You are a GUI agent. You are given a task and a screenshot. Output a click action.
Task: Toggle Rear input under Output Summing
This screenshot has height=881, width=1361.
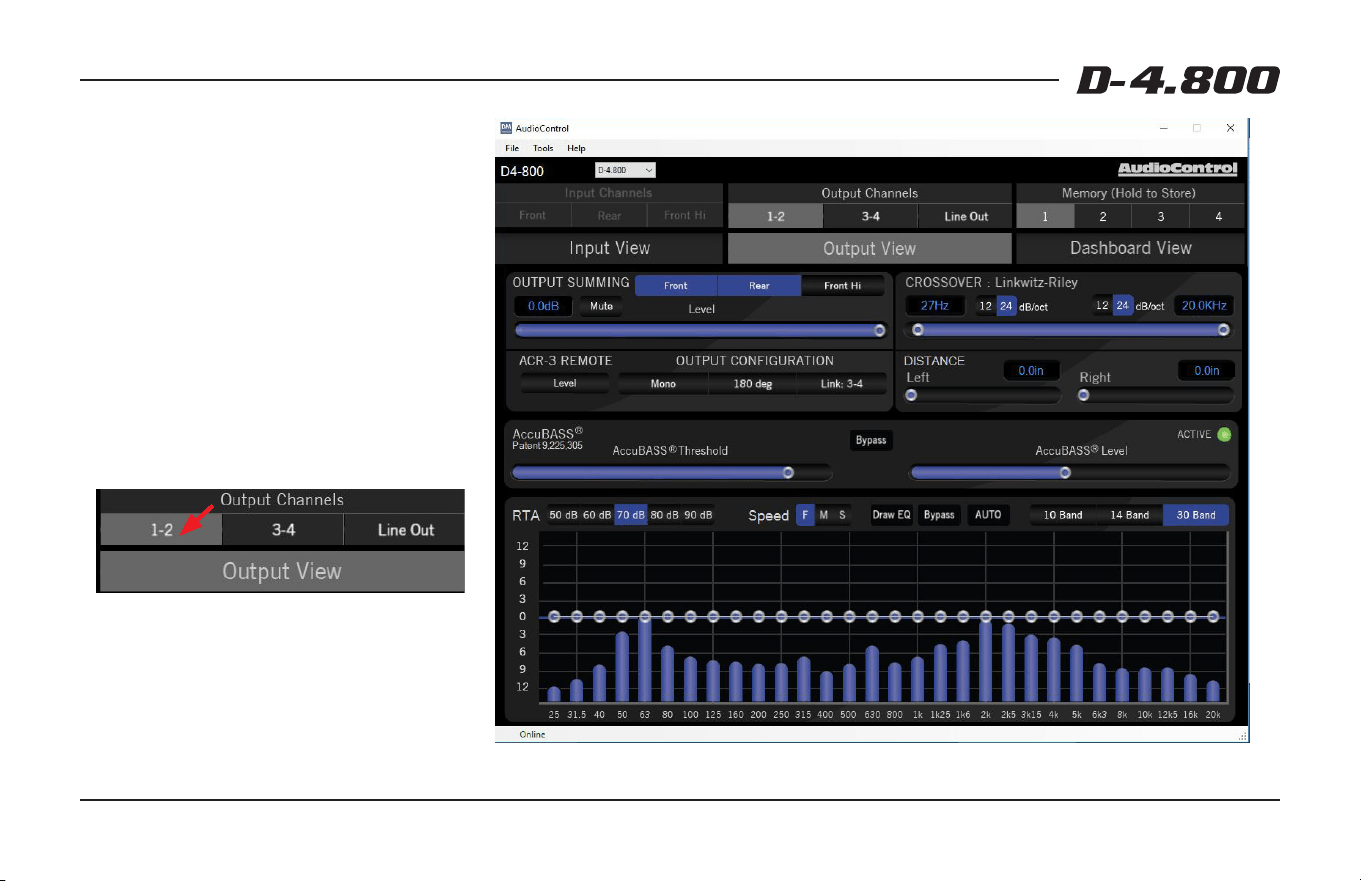point(759,286)
